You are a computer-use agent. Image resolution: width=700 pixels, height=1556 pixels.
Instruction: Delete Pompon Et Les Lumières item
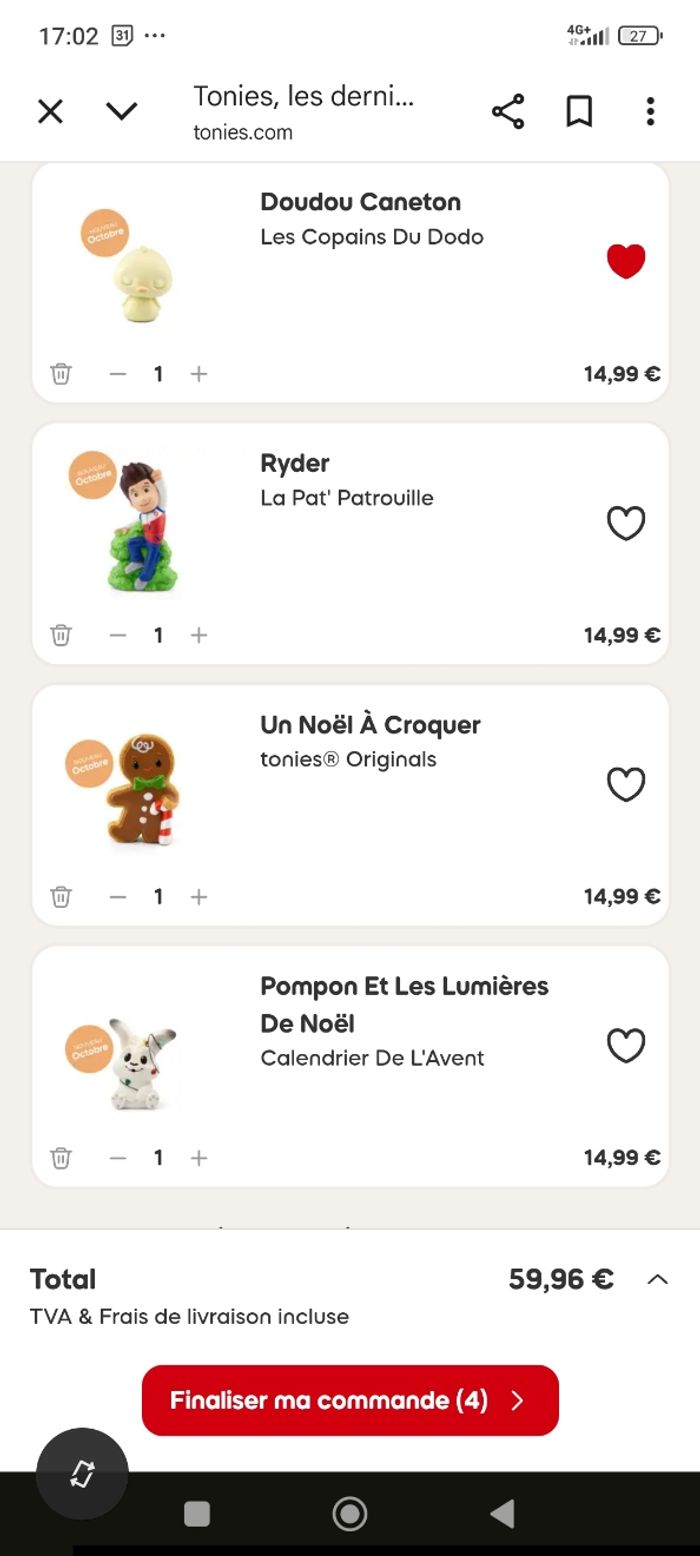pyautogui.click(x=61, y=1157)
